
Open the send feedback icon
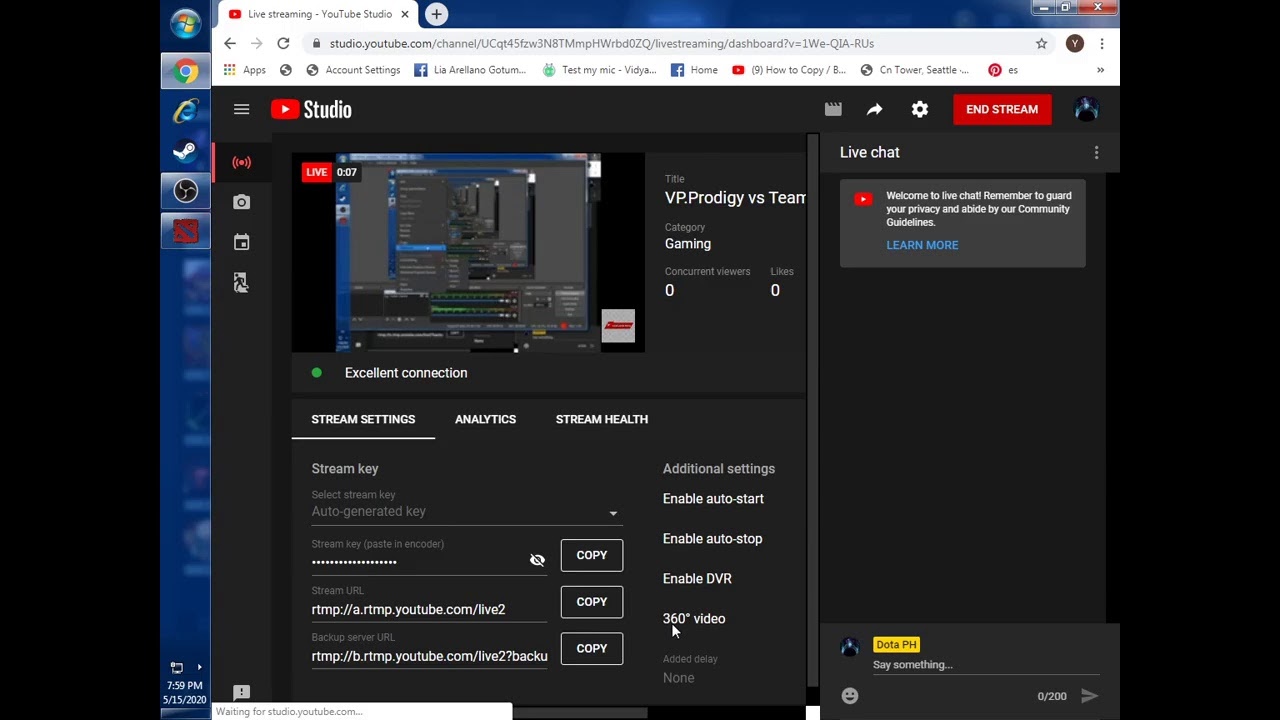pos(241,692)
